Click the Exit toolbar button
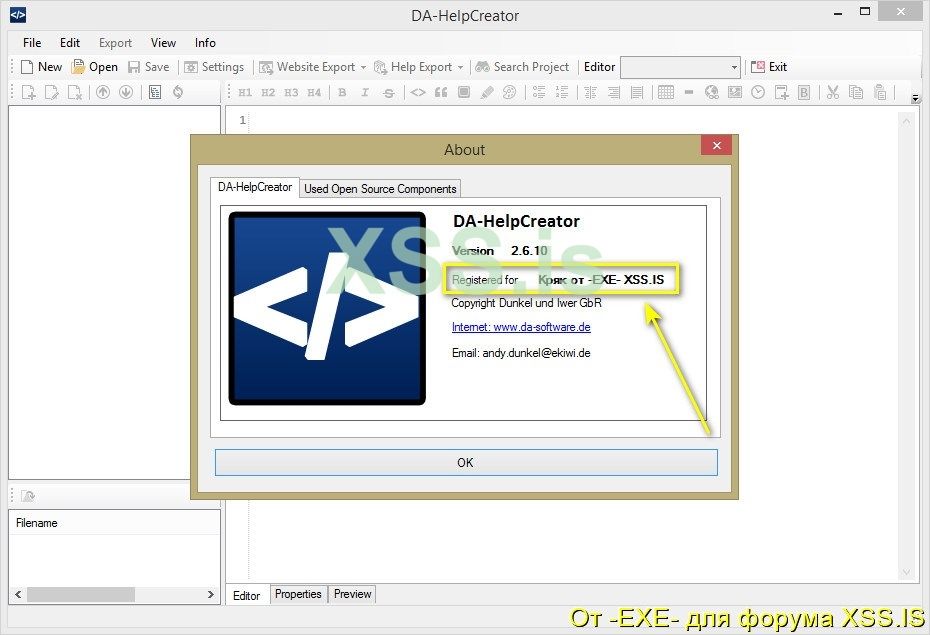930x635 pixels. pos(769,67)
